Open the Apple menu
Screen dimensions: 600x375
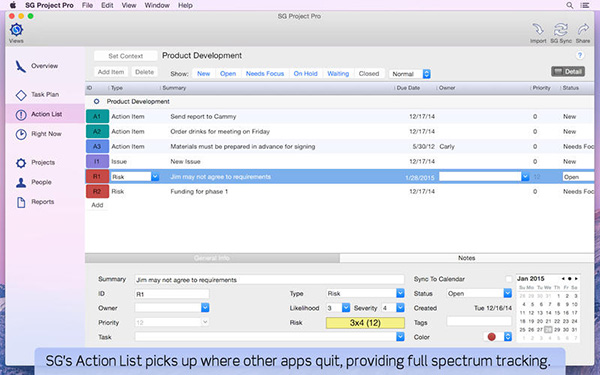click(13, 5)
